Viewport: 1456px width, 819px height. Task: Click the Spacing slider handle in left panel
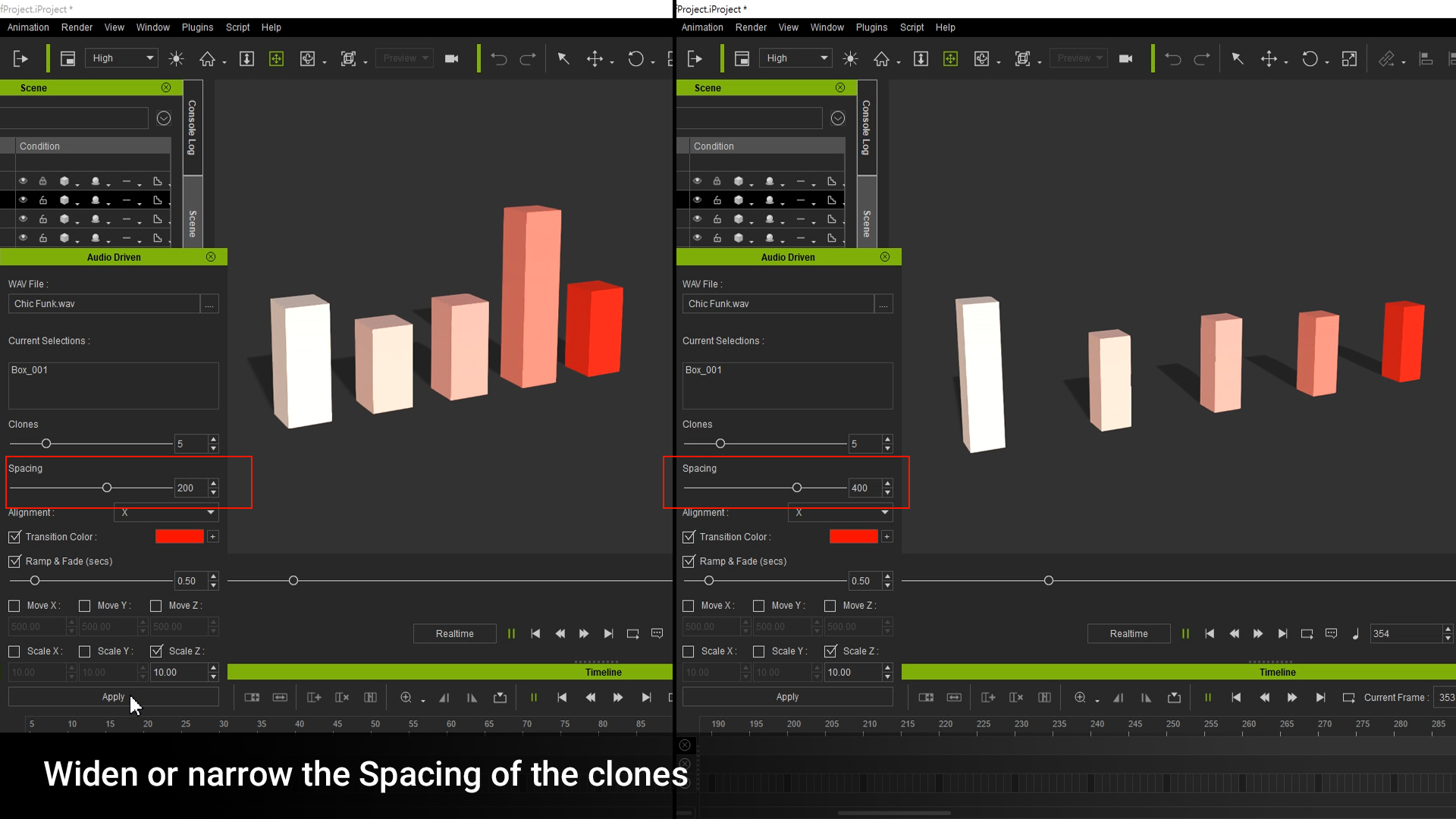tap(107, 488)
